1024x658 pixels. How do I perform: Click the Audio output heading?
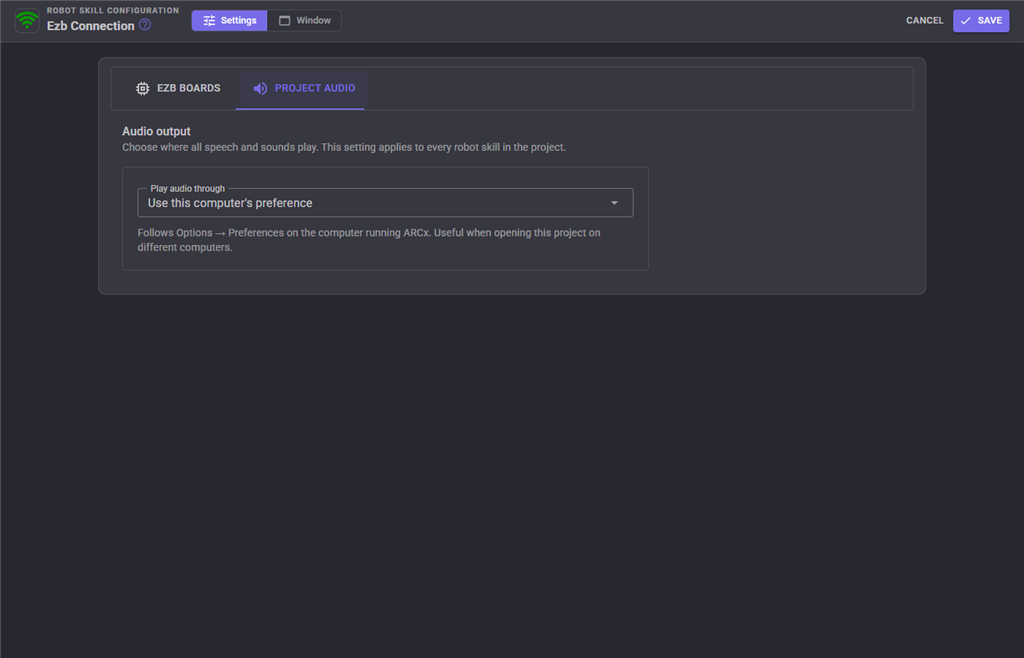pyautogui.click(x=156, y=131)
